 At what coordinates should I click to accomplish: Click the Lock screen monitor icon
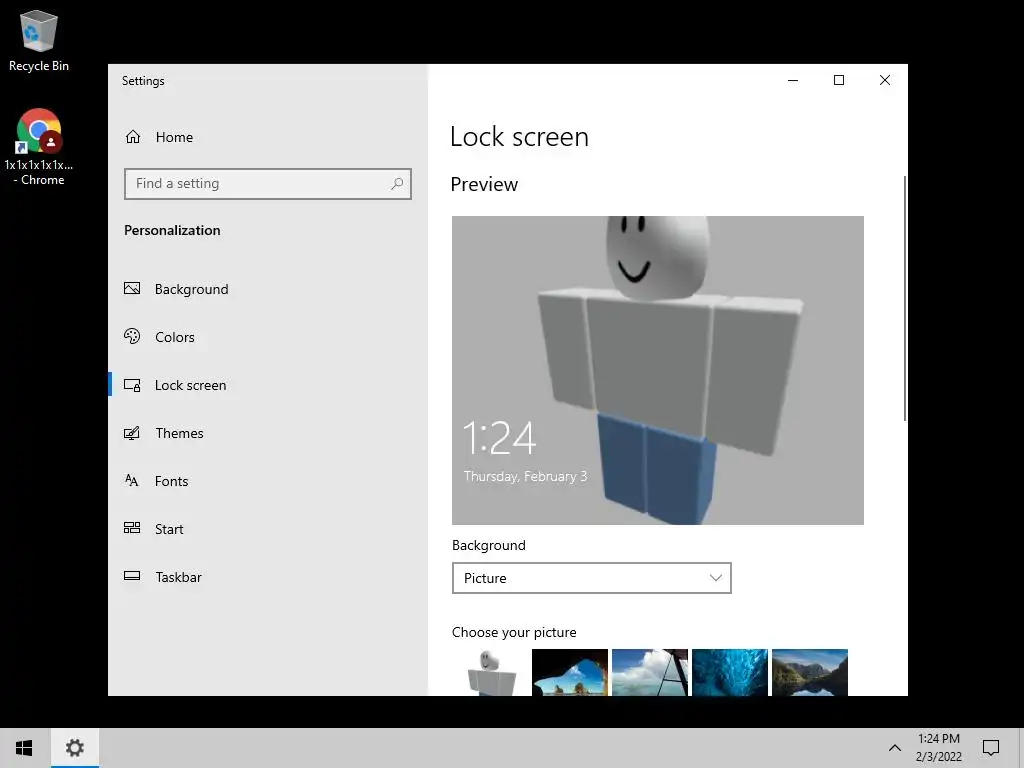point(132,385)
